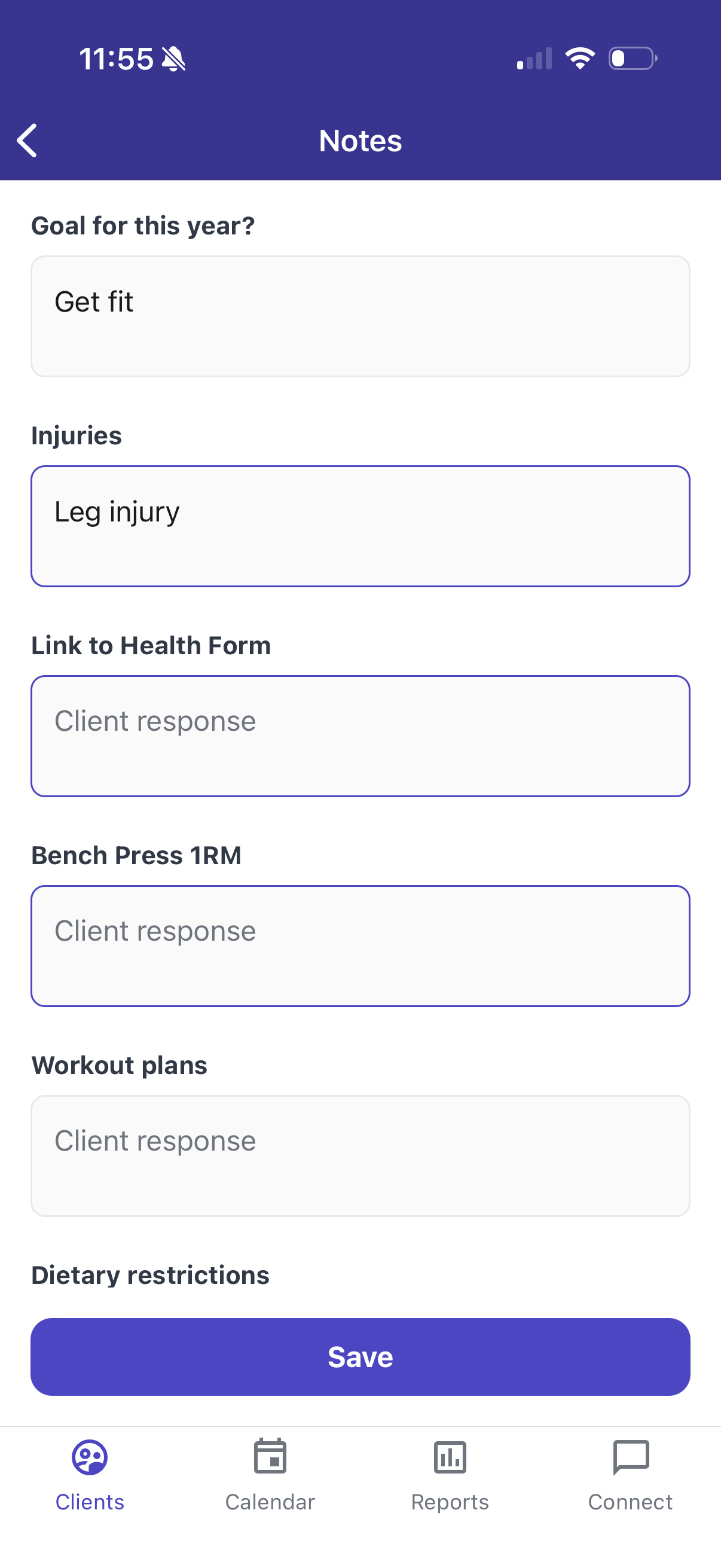
Task: Tap the Bench Press 1RM response field
Action: point(360,946)
